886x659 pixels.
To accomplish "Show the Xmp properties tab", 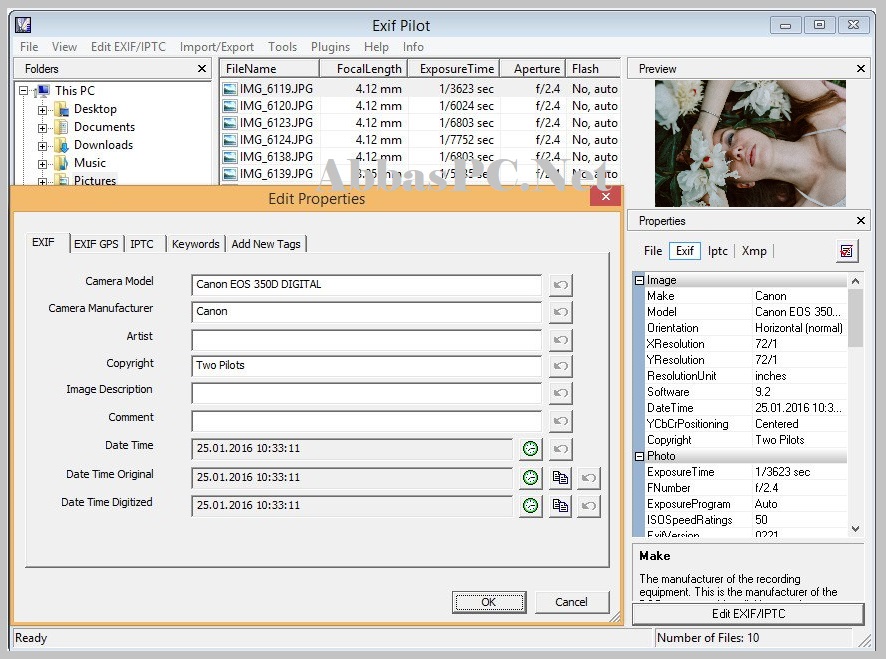I will click(x=754, y=251).
